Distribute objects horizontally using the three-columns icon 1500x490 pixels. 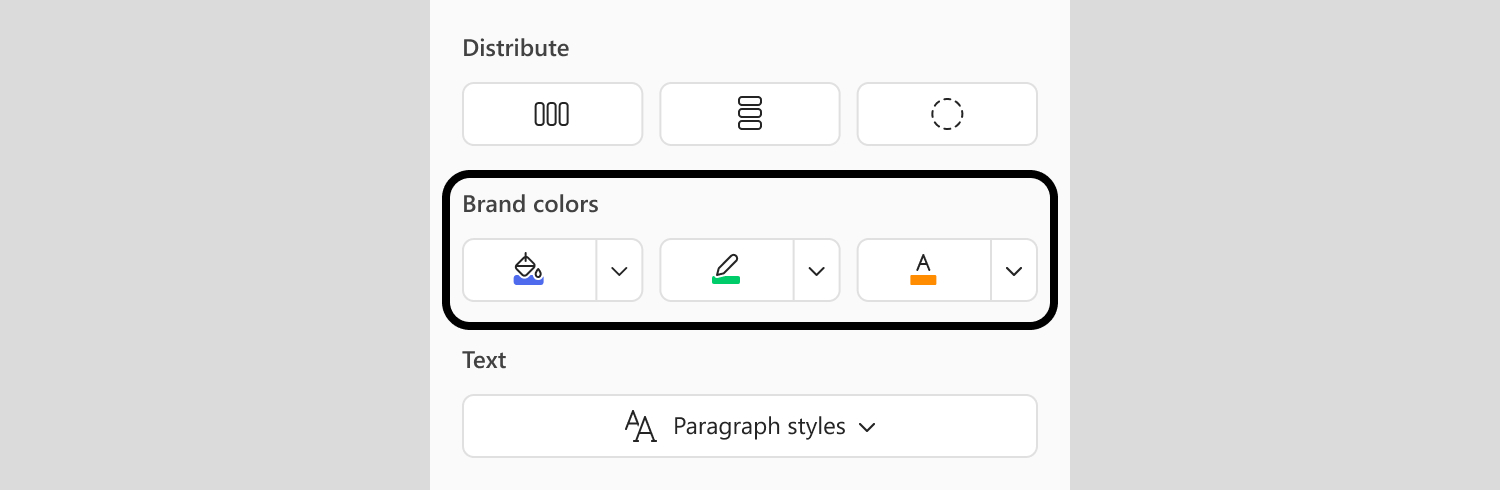tap(552, 114)
